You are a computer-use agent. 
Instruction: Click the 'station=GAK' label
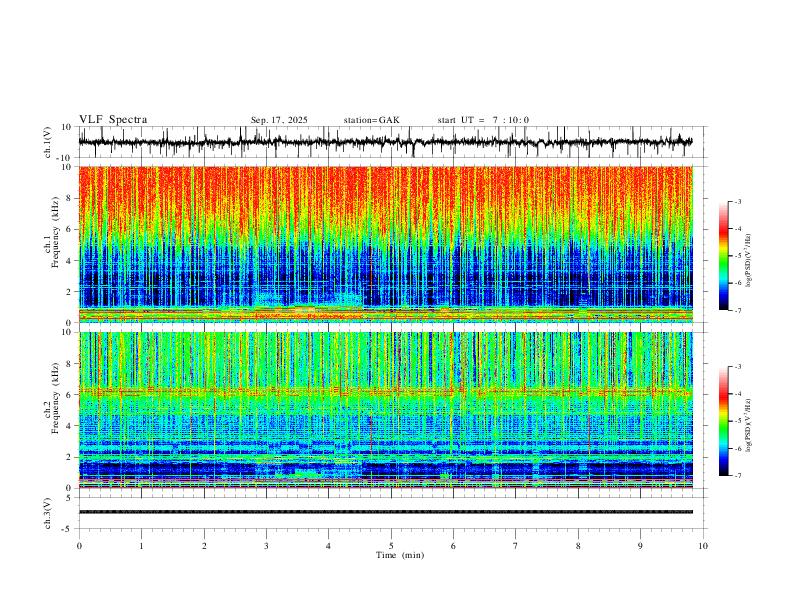coord(371,120)
